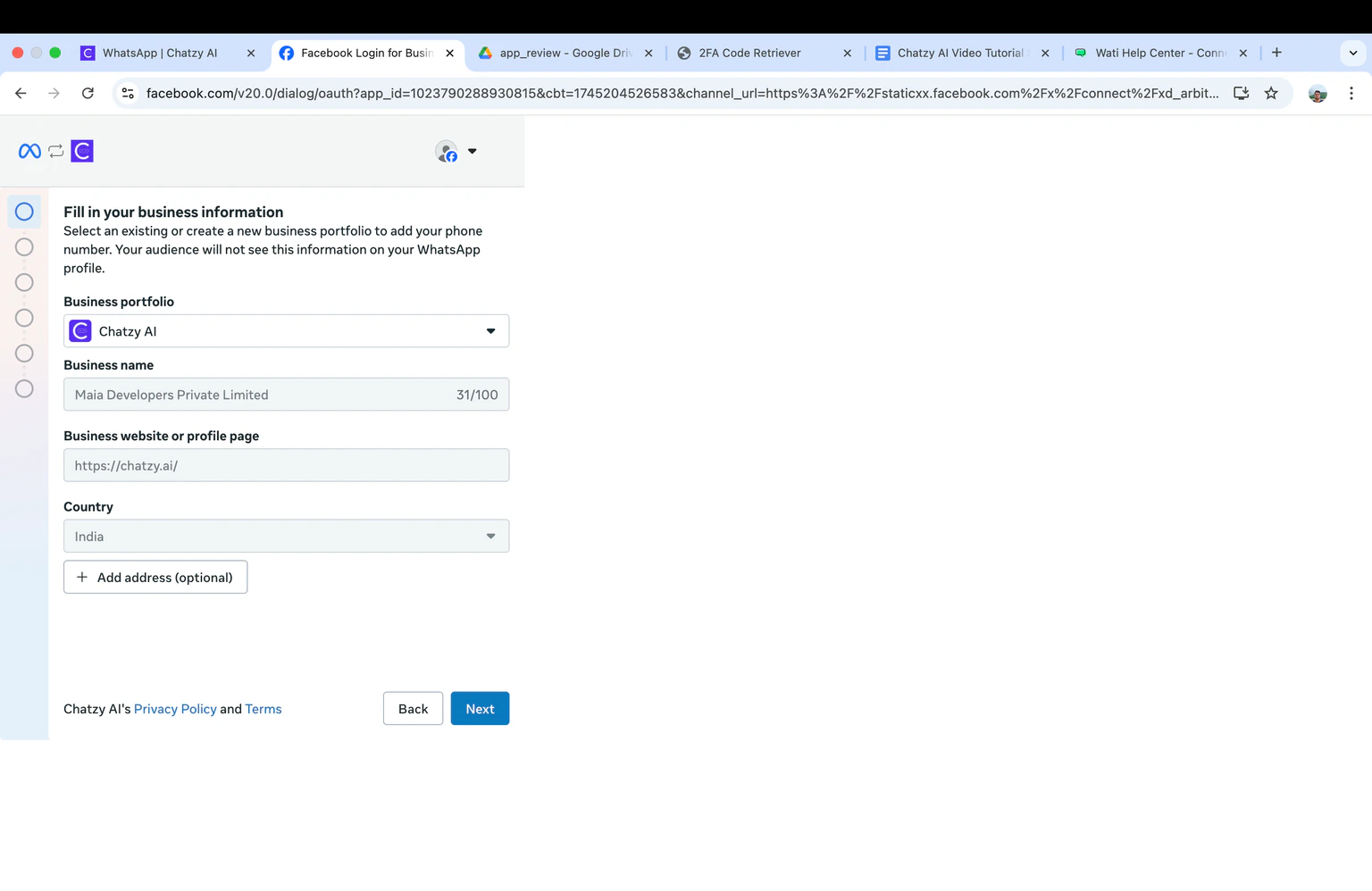Open a new browser tab
Viewport: 1372px width, 891px height.
pyautogui.click(x=1276, y=53)
